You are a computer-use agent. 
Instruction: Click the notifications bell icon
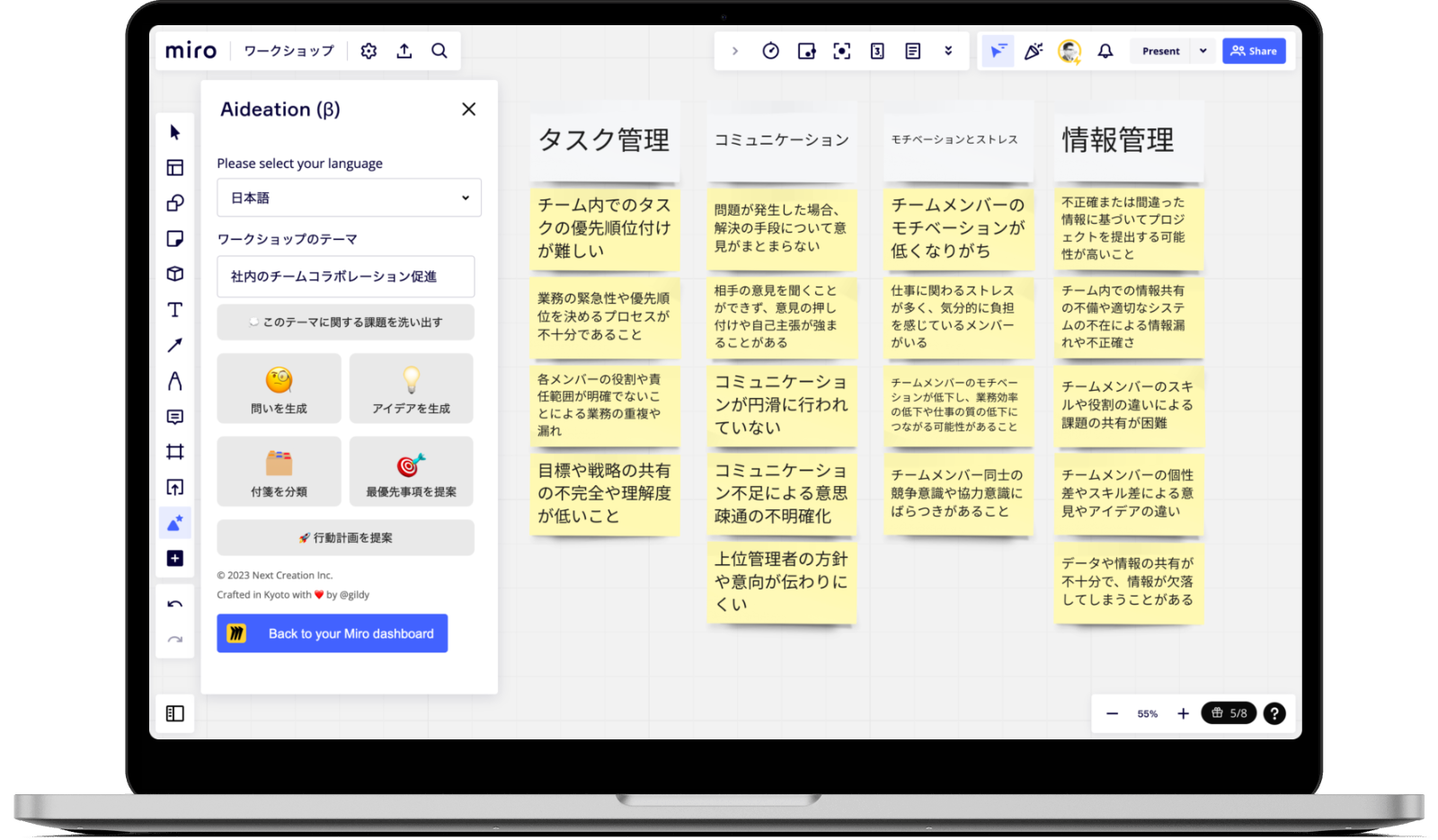pos(1105,51)
